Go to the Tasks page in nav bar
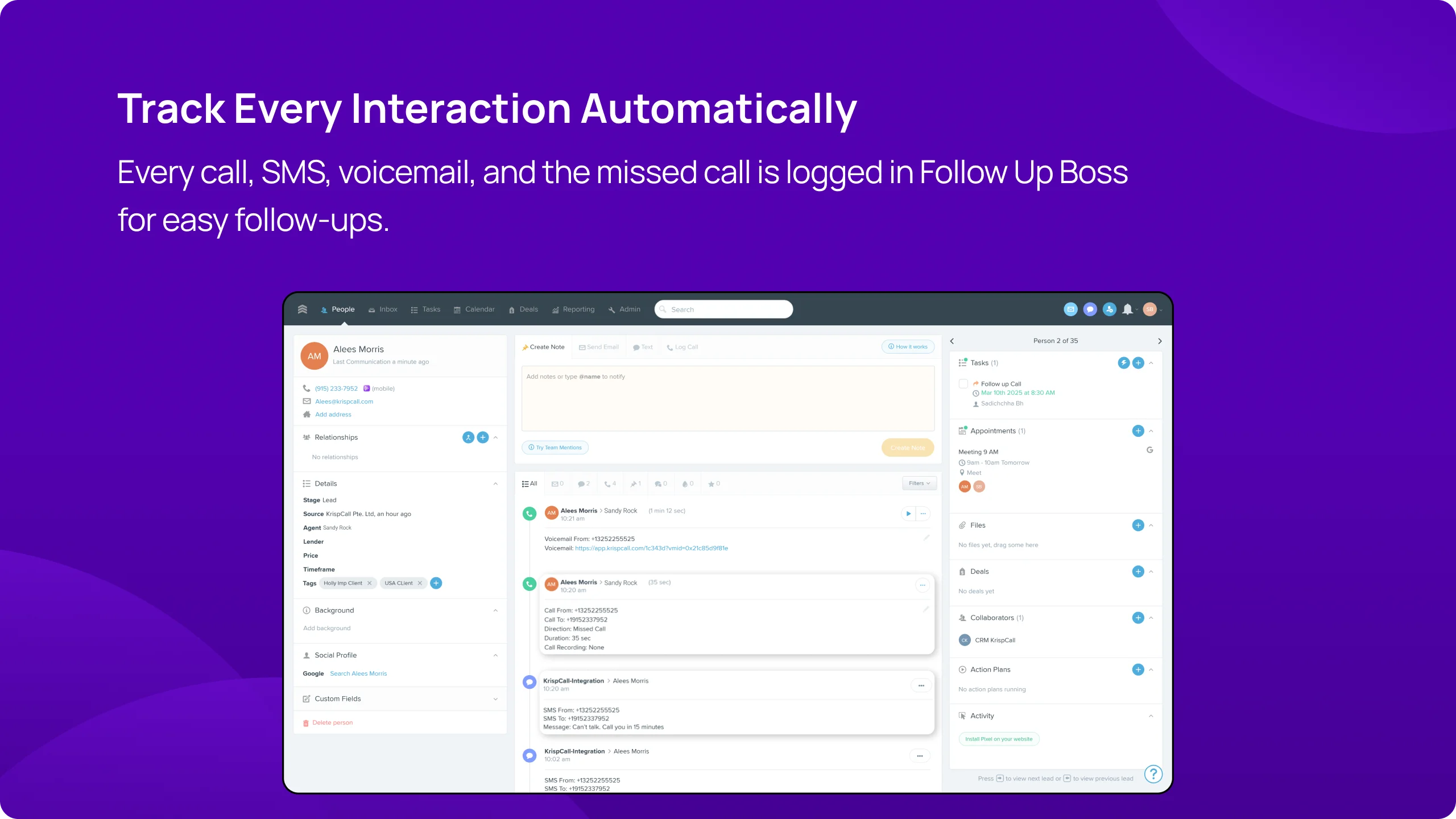 pyautogui.click(x=425, y=309)
